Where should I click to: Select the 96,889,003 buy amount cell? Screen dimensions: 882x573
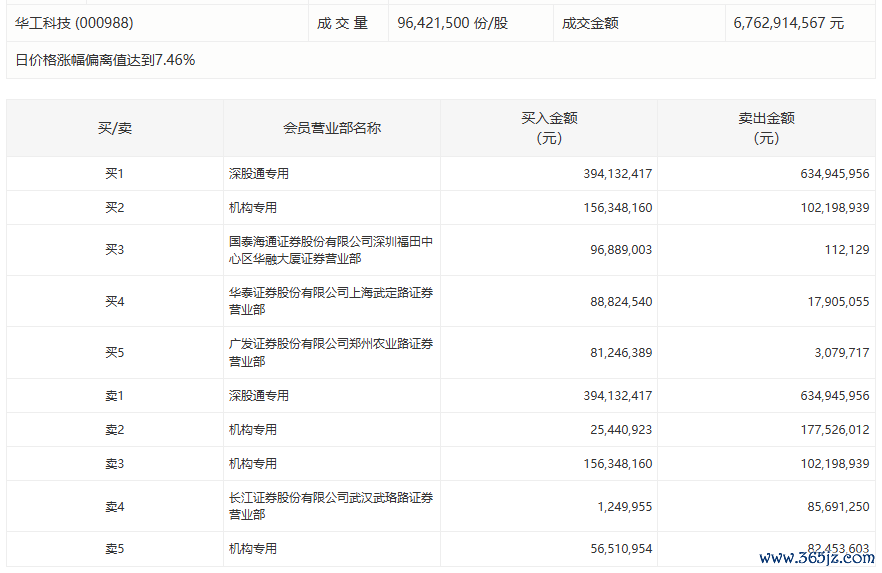pyautogui.click(x=618, y=250)
